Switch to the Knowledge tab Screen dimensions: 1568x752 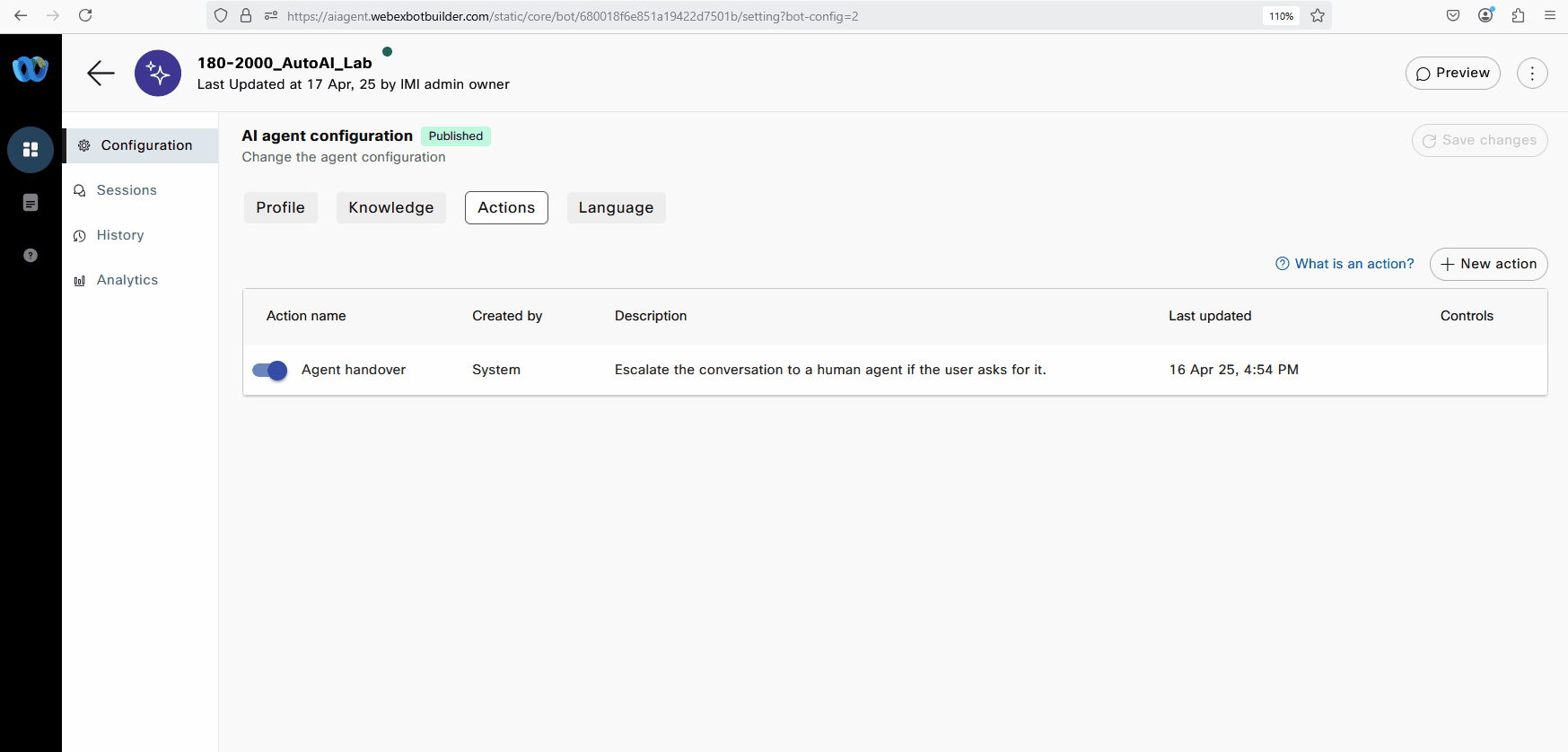390,208
